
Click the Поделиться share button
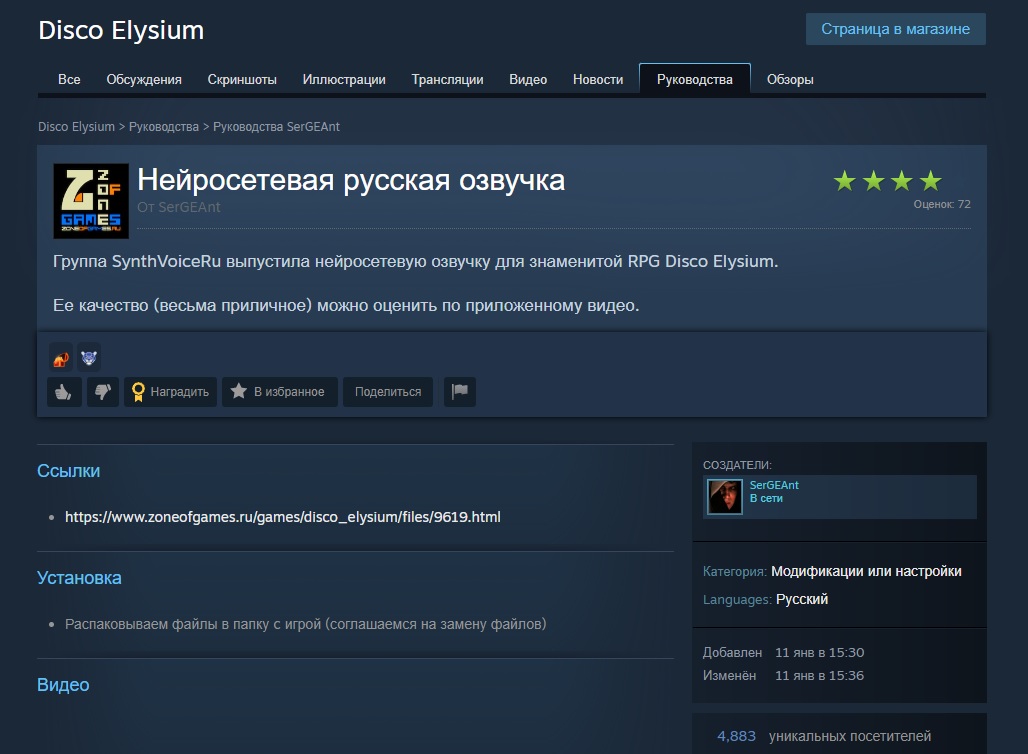pyautogui.click(x=388, y=391)
